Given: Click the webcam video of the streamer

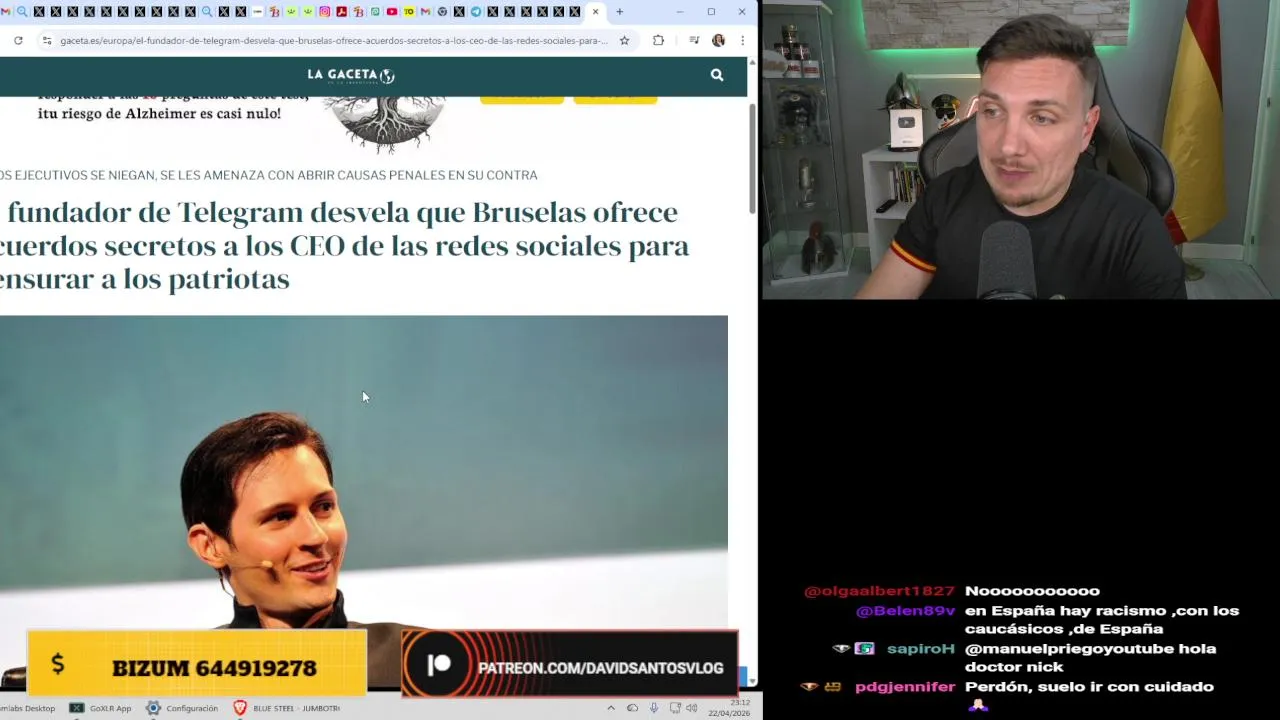Looking at the screenshot, I should click(1021, 150).
